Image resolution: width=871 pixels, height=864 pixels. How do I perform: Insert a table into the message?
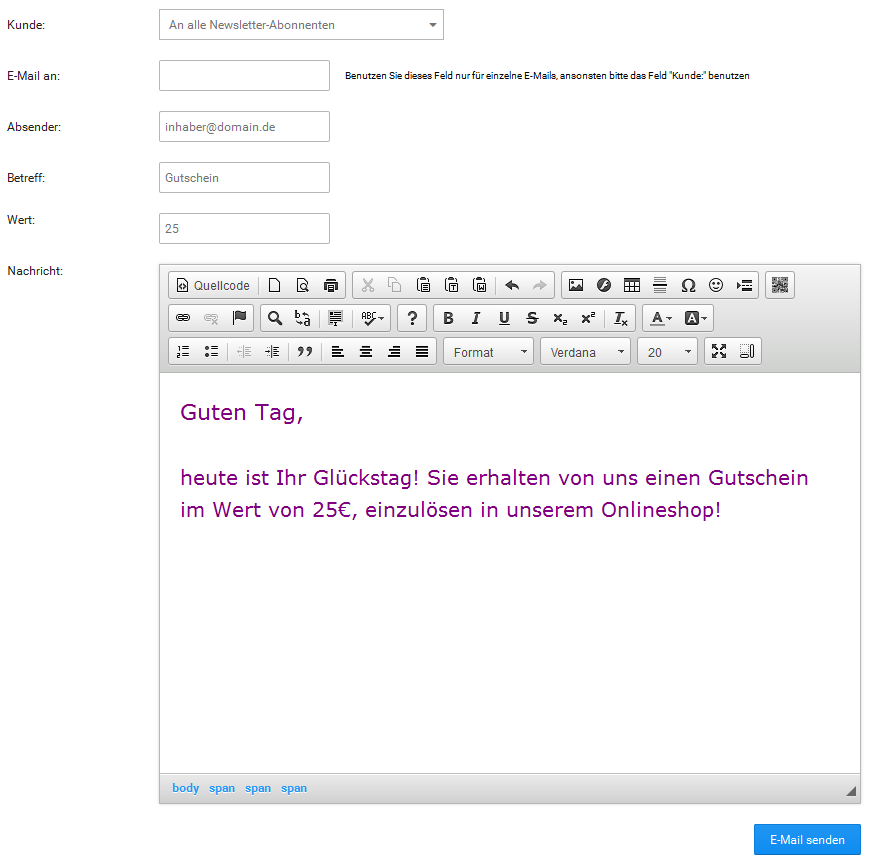point(632,285)
